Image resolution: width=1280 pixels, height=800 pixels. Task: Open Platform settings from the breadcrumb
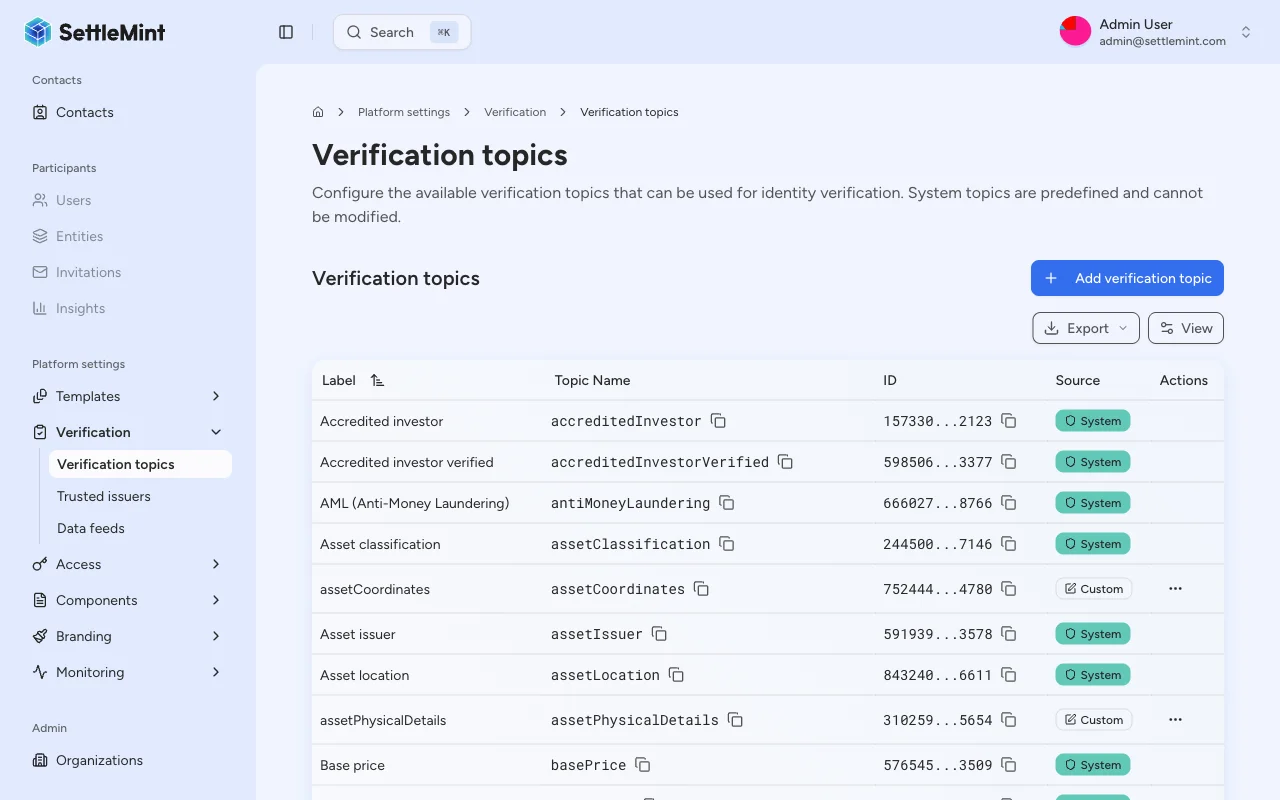pos(404,112)
